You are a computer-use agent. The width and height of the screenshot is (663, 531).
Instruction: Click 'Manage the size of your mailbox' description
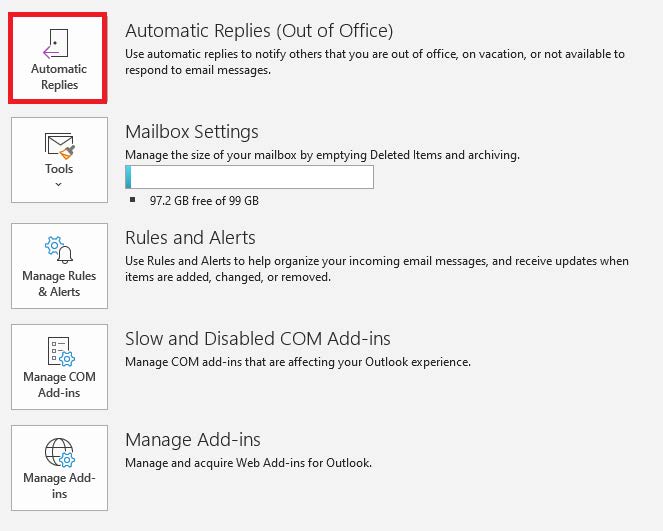(x=323, y=155)
